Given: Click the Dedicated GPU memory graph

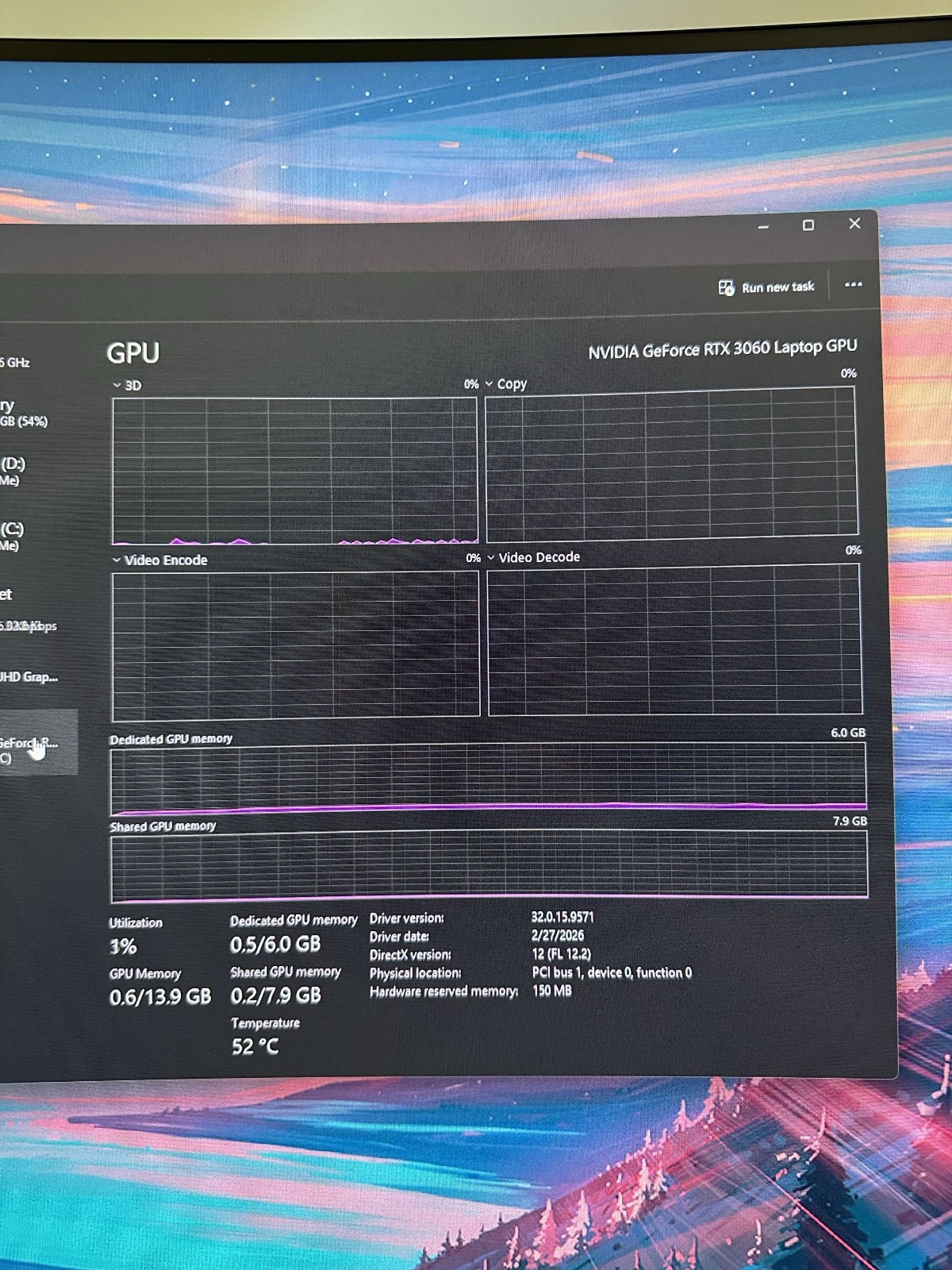Looking at the screenshot, I should point(488,780).
